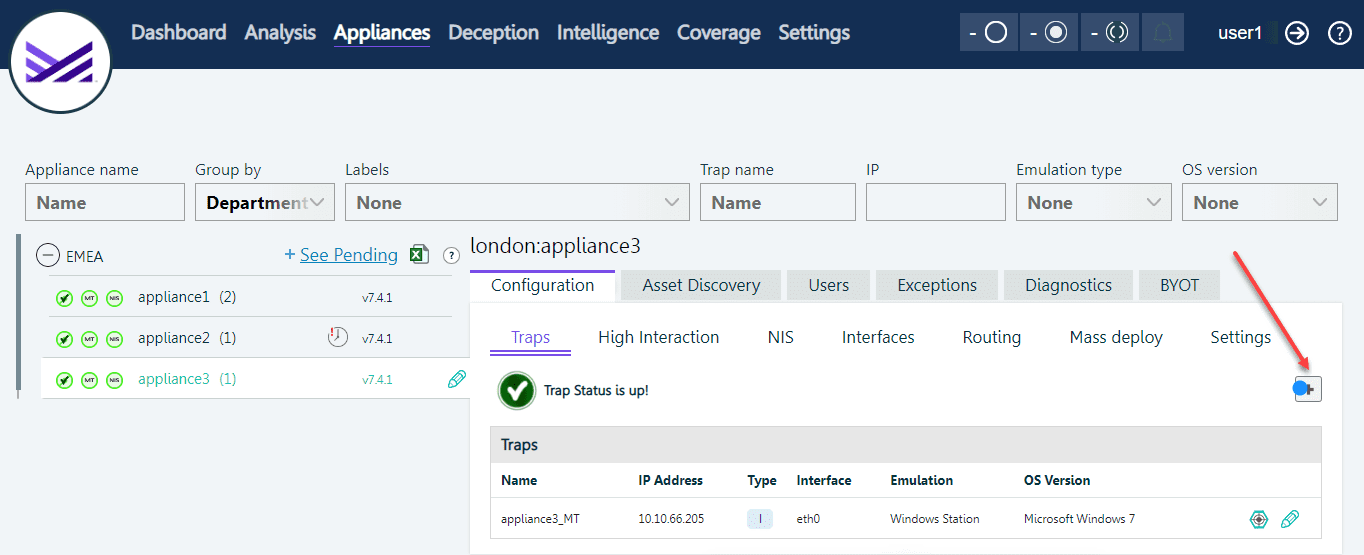Click the add trap plus button
This screenshot has height=555, width=1364.
(1308, 389)
